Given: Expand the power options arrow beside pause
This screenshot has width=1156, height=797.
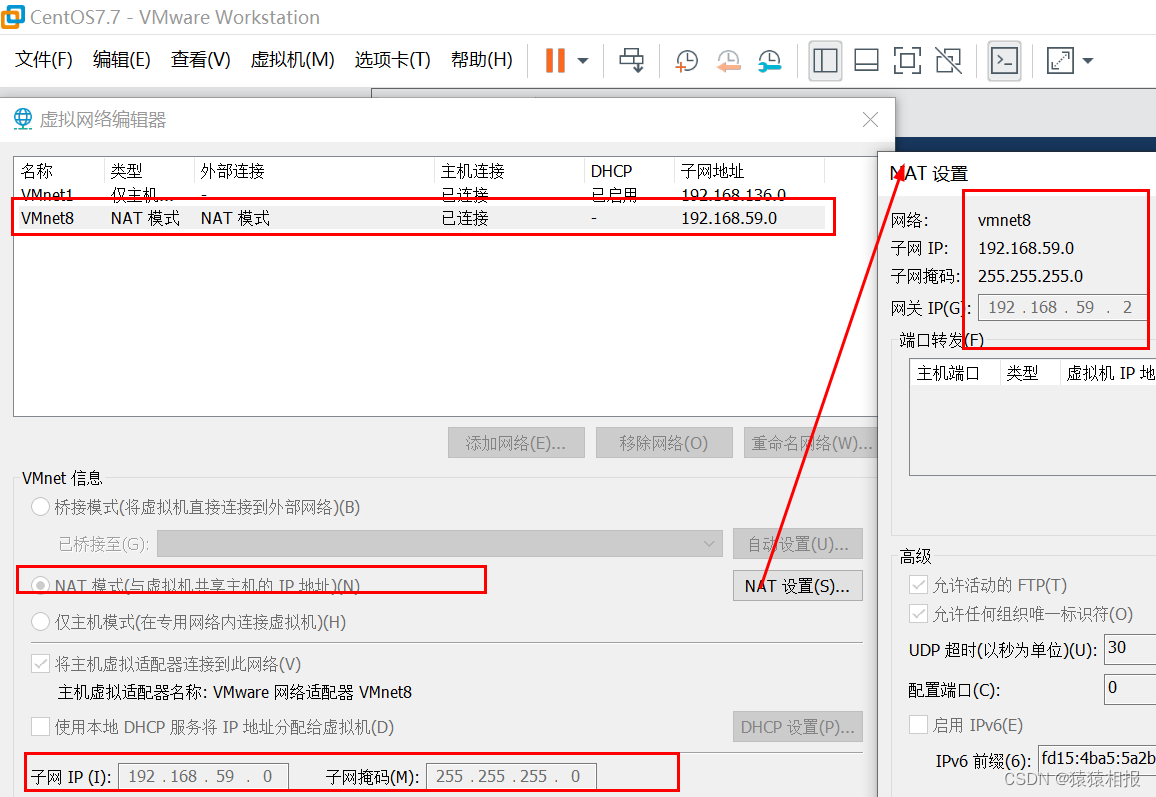Looking at the screenshot, I should tap(582, 60).
